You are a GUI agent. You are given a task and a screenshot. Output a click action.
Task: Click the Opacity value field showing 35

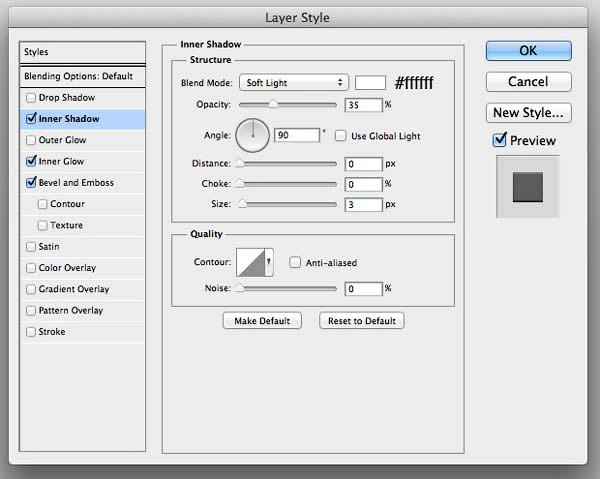coord(364,105)
